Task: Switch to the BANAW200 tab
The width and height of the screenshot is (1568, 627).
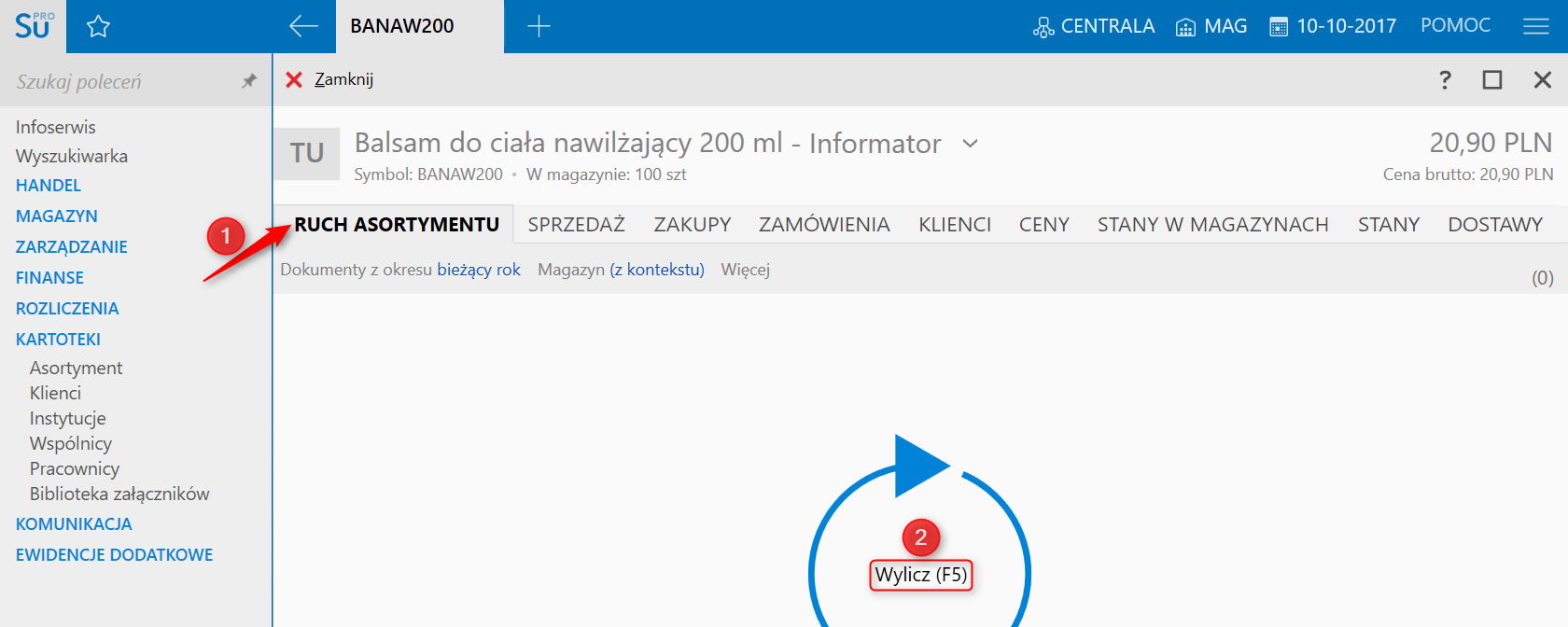Action: [x=402, y=26]
